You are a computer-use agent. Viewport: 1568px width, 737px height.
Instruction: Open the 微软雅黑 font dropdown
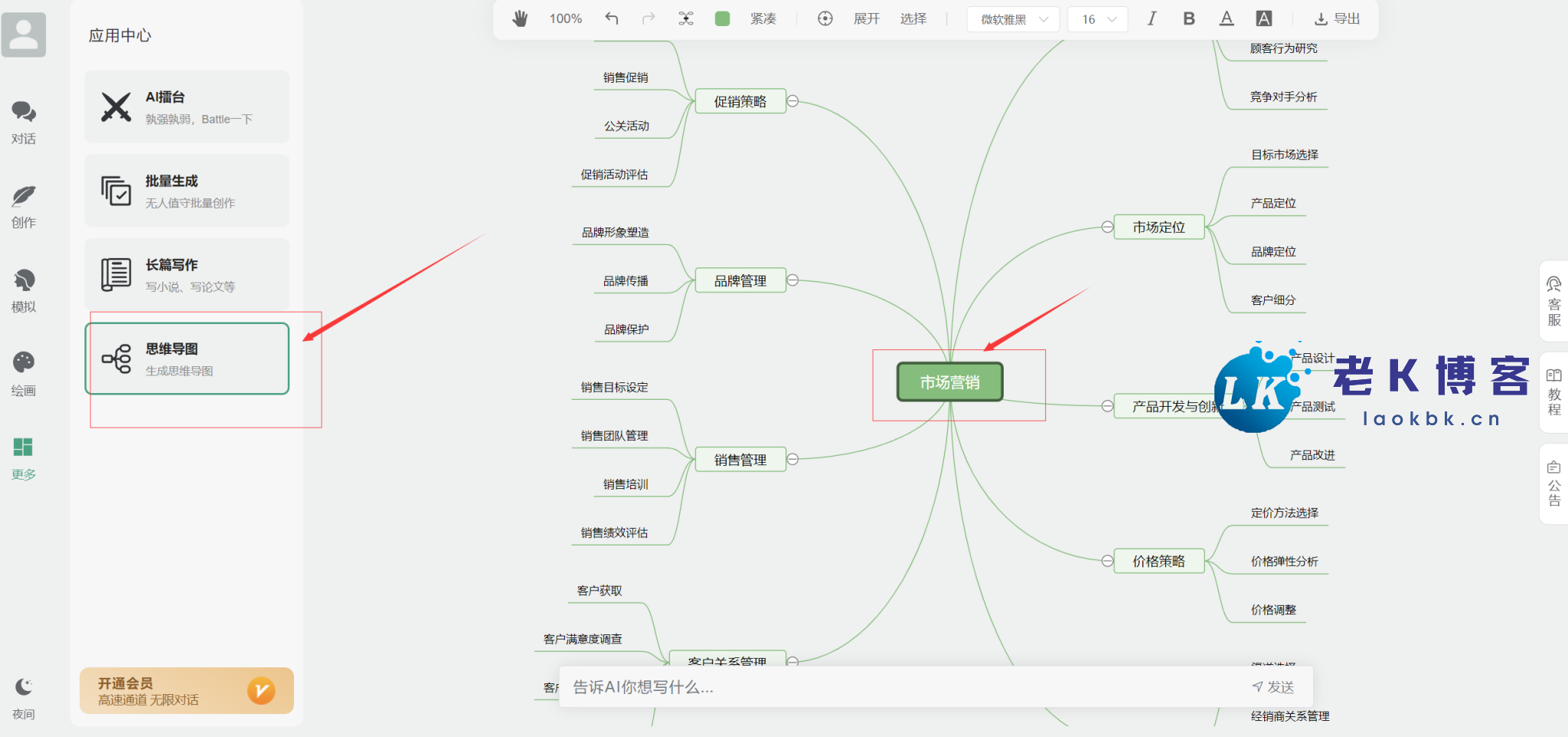(1013, 19)
